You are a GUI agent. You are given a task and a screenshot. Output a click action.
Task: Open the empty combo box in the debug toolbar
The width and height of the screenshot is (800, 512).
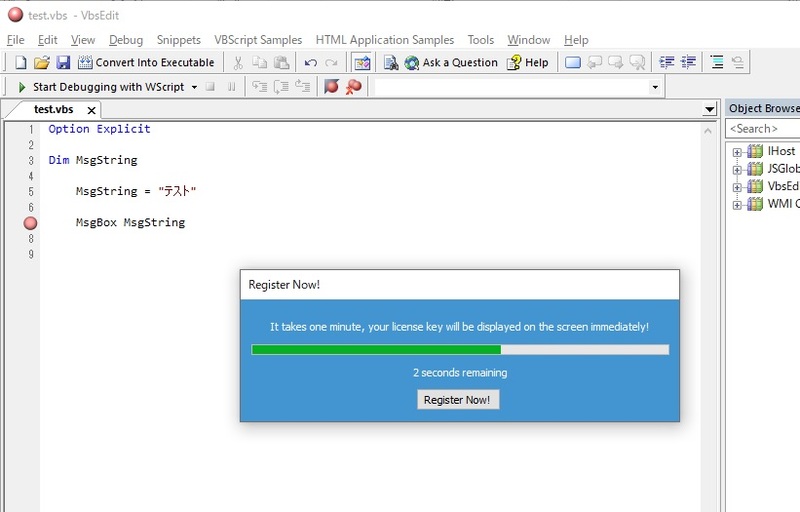coord(655,87)
